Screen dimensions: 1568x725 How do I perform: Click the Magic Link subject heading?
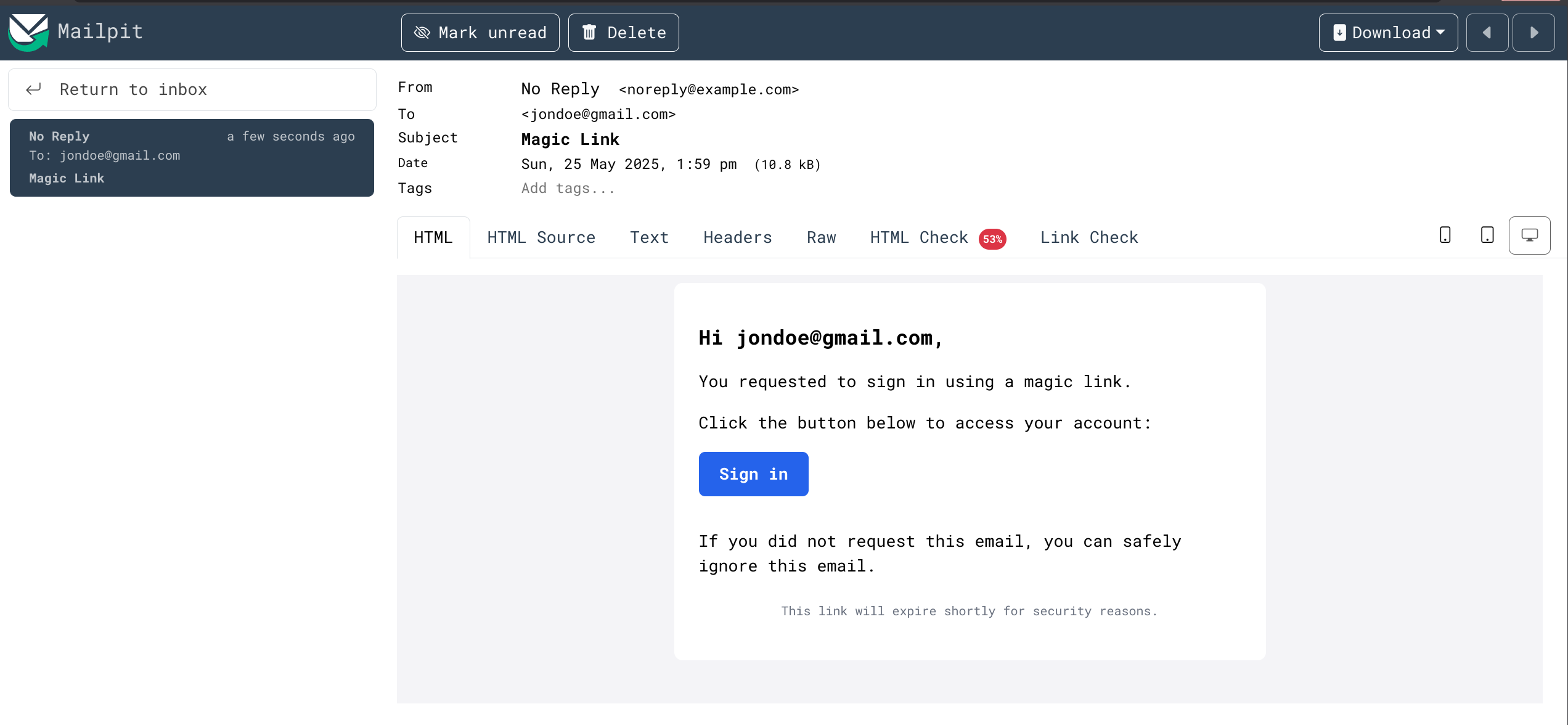pyautogui.click(x=570, y=139)
